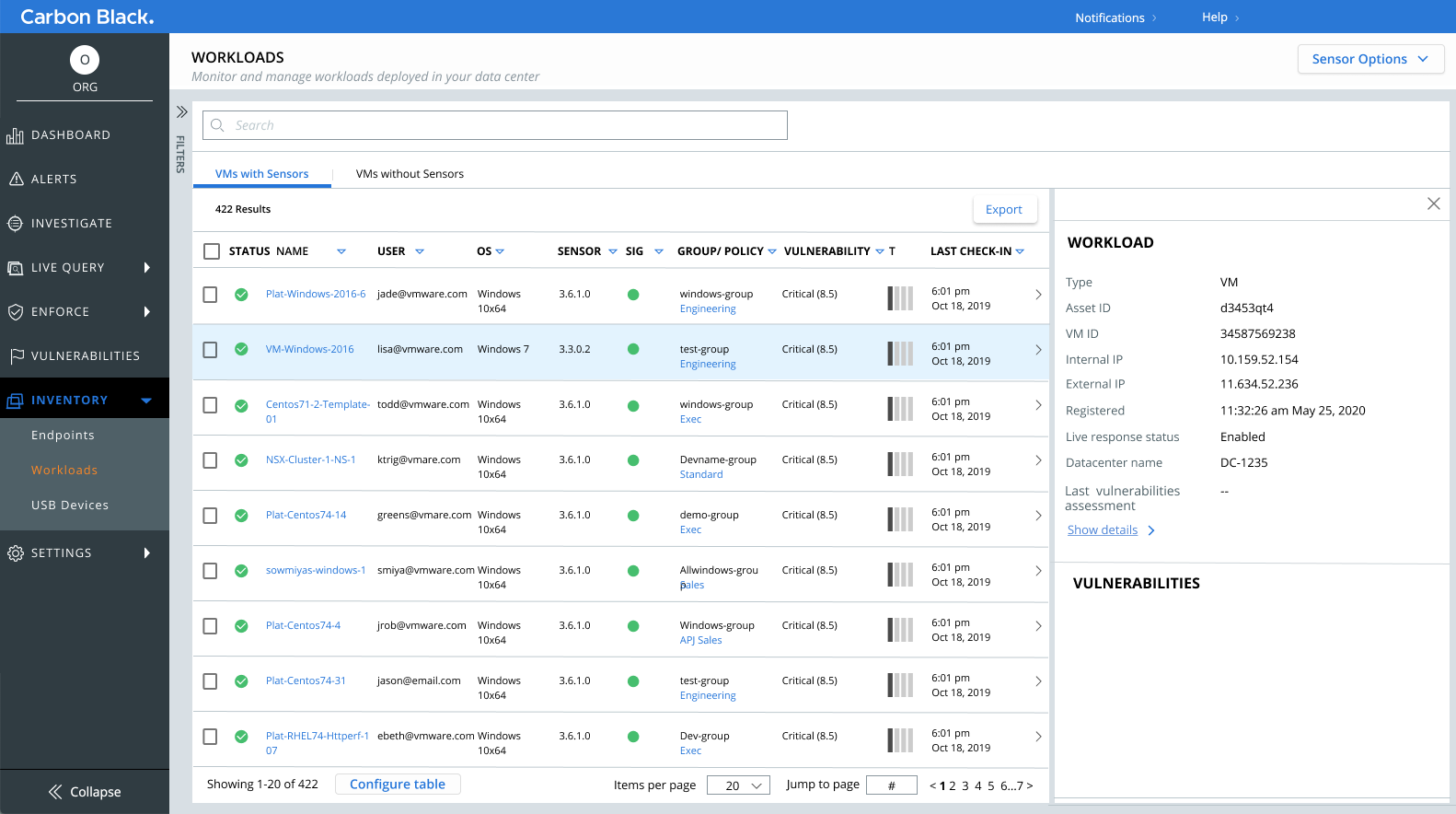
Task: Close the Workload details panel
Action: coord(1433,203)
